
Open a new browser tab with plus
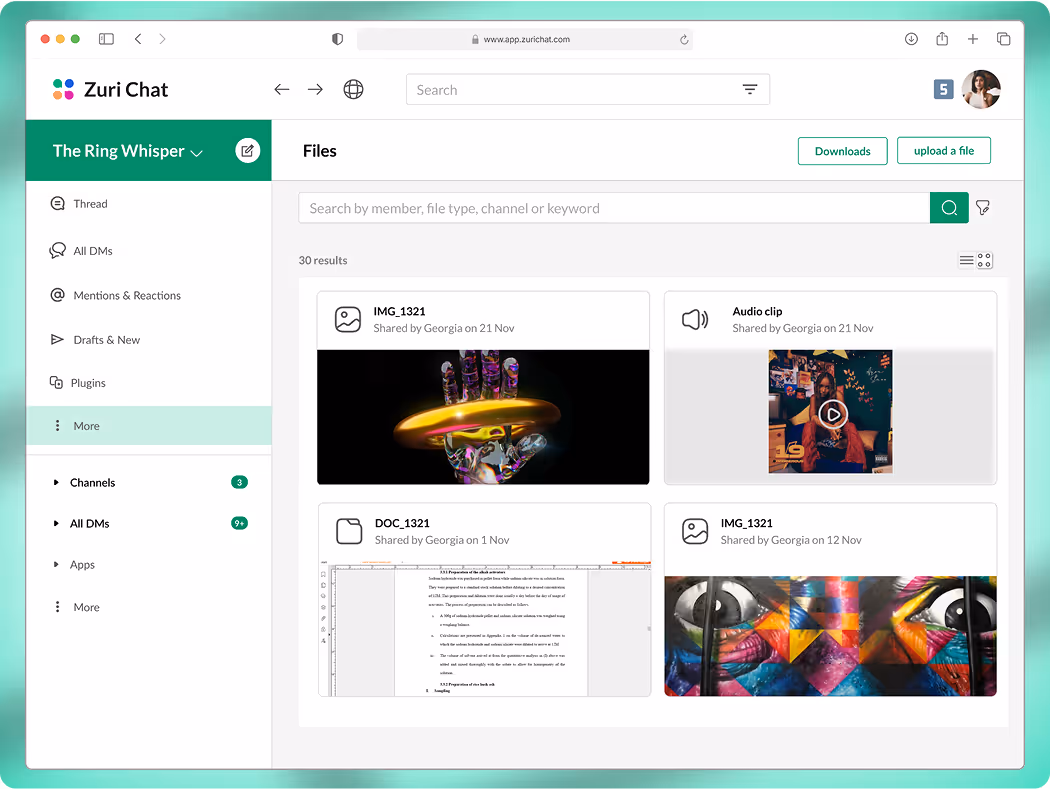click(x=973, y=39)
